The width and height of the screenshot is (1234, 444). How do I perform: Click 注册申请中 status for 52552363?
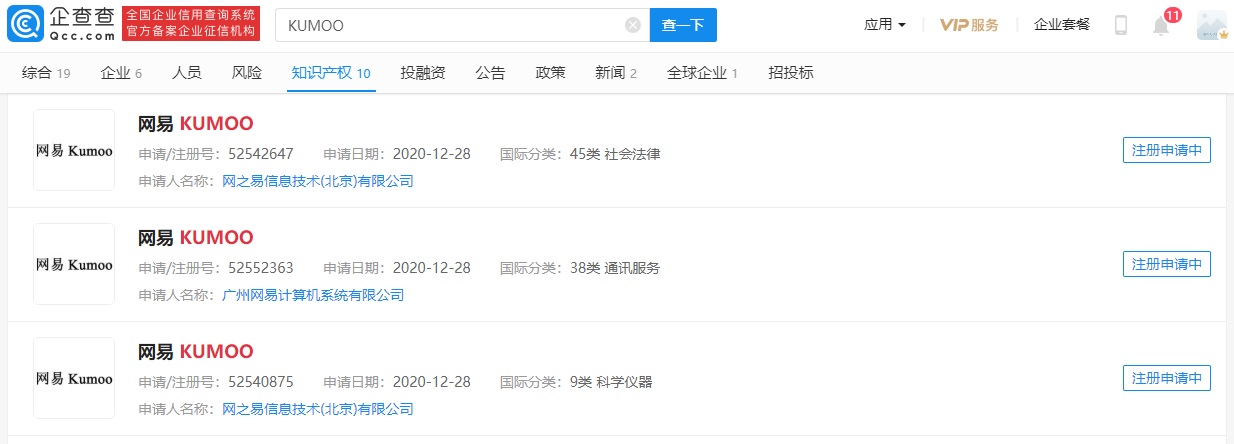[1167, 264]
